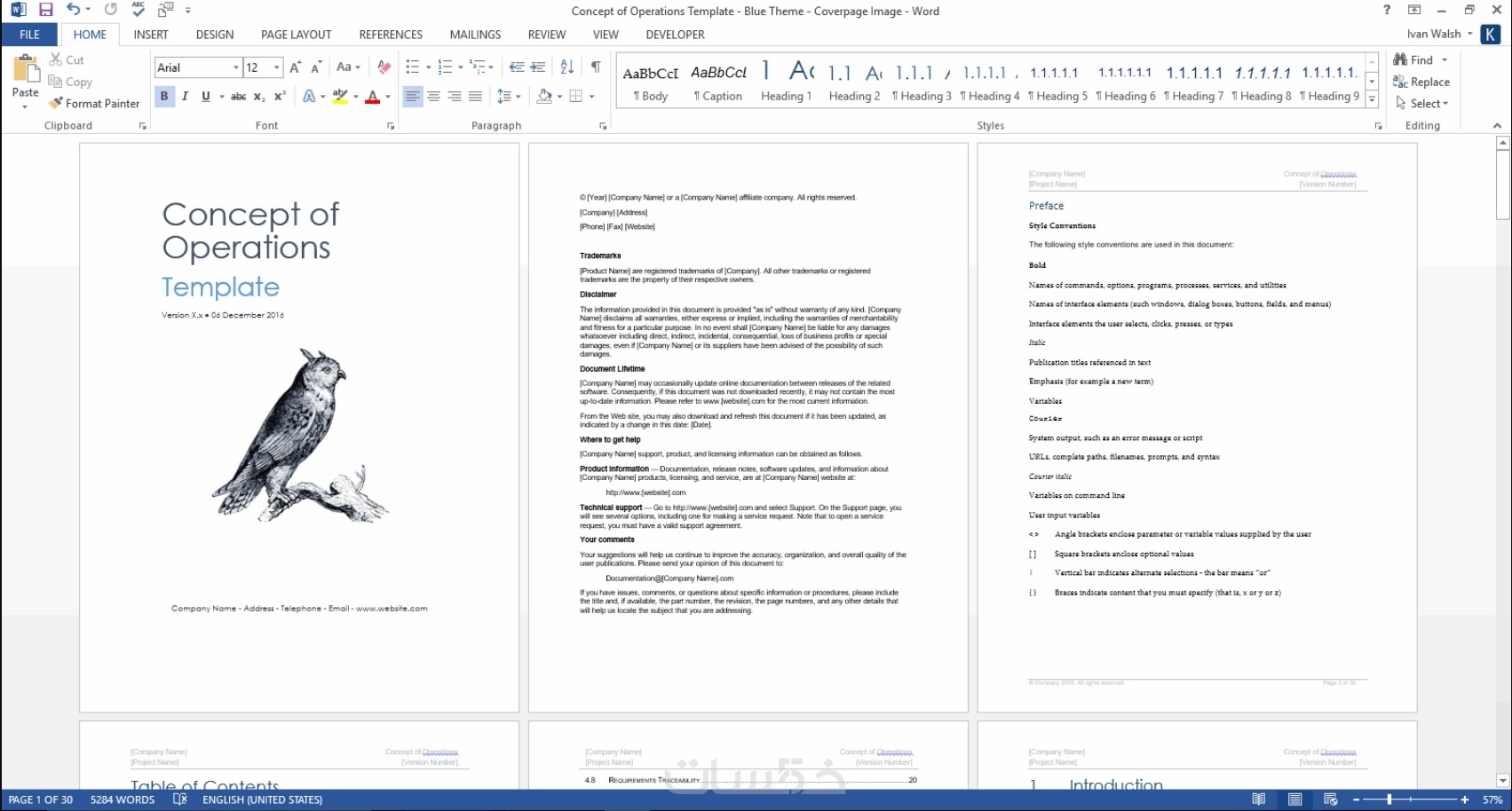Click the owl cover page thumbnail
The image size is (1512, 811).
point(299,428)
